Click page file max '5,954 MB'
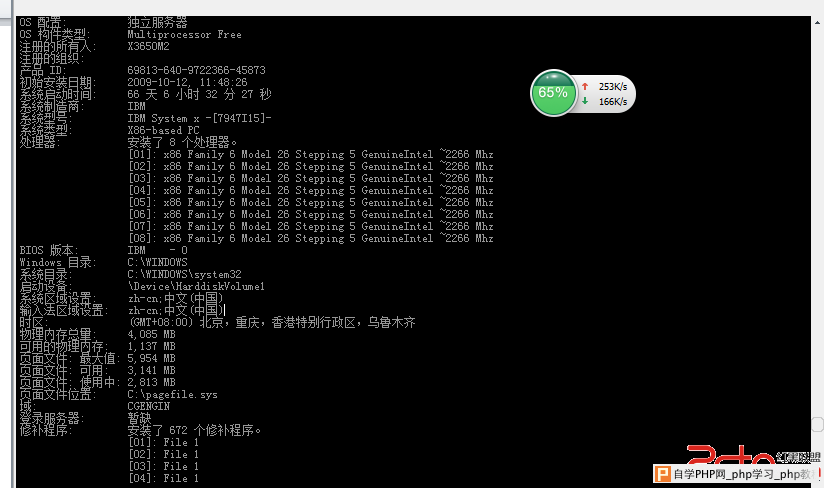Image resolution: width=824 pixels, height=488 pixels. [x=151, y=359]
